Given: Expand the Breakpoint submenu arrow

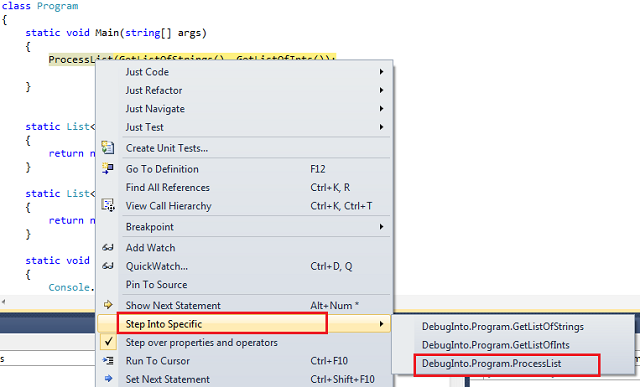Looking at the screenshot, I should (x=381, y=227).
